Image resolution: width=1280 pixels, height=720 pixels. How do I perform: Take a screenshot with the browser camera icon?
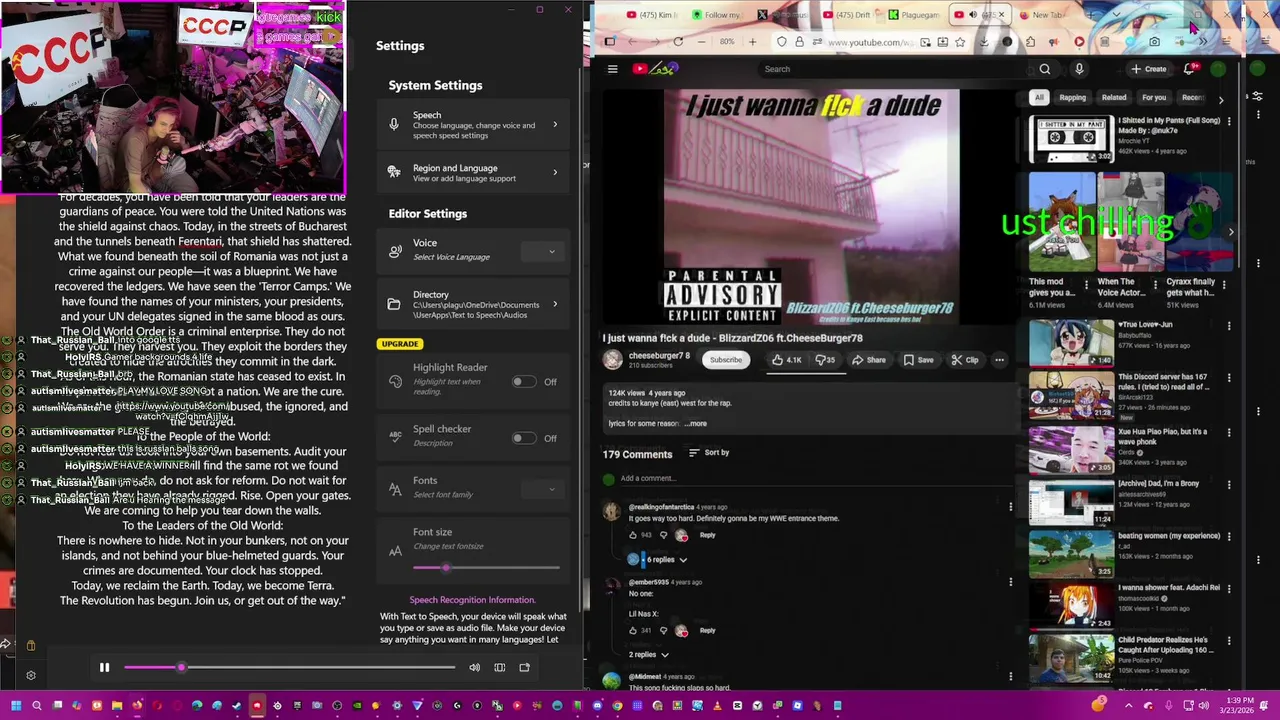click(1154, 42)
